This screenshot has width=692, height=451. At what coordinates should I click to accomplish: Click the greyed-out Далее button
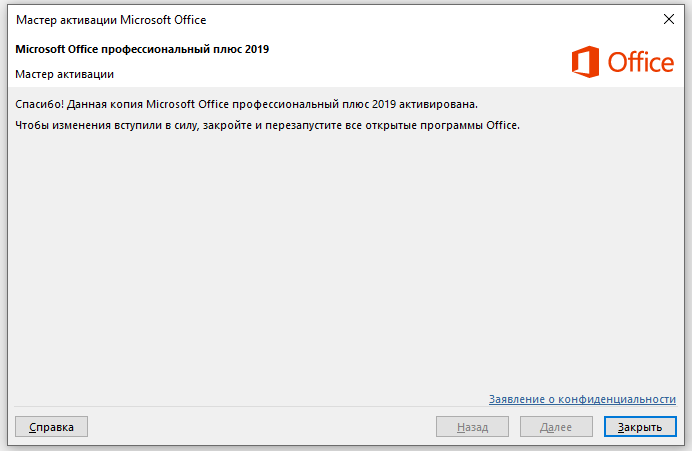pos(556,427)
